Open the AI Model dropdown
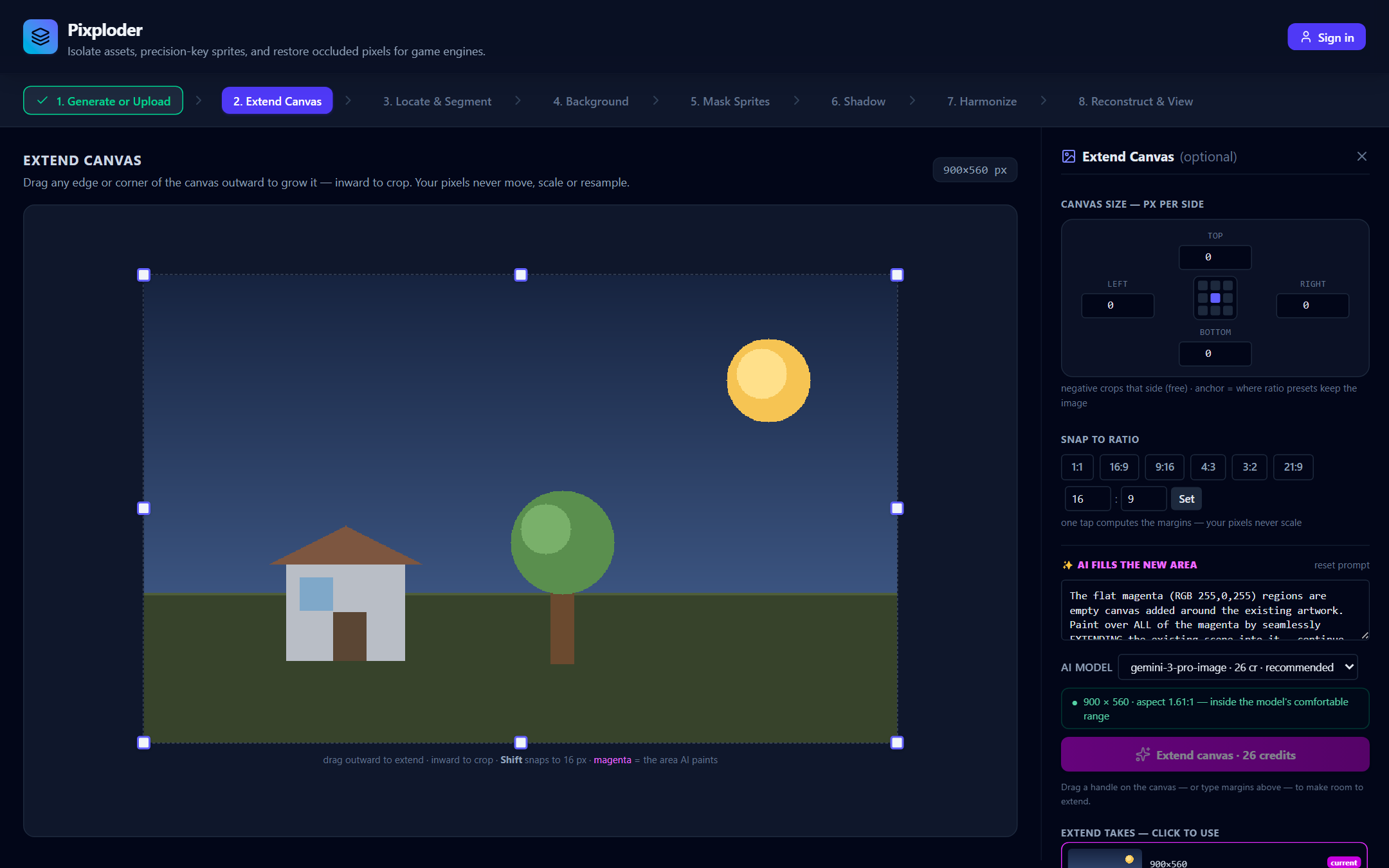 click(x=1238, y=667)
